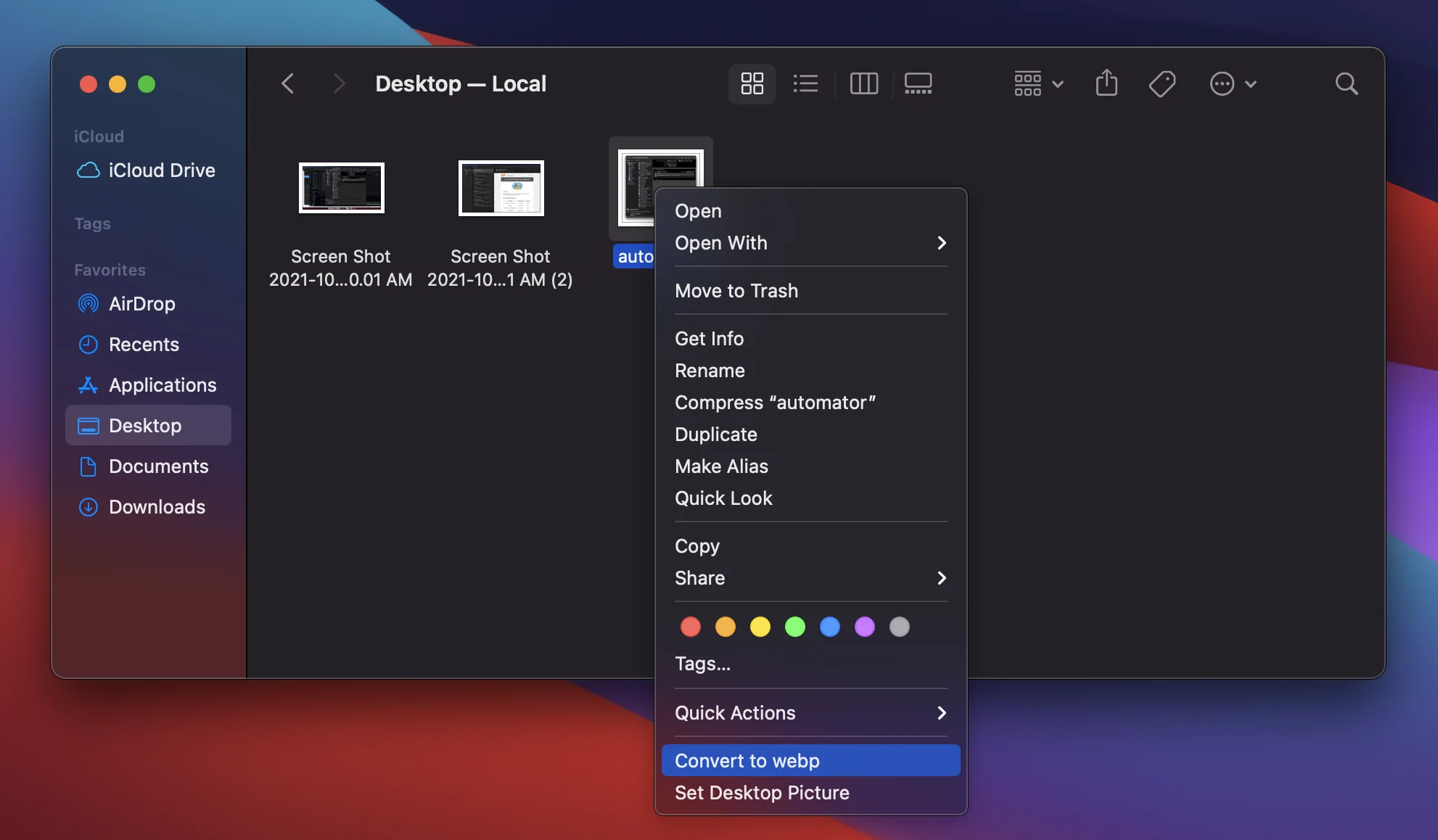This screenshot has width=1438, height=840.
Task: Switch to icon view in toolbar
Action: click(752, 83)
